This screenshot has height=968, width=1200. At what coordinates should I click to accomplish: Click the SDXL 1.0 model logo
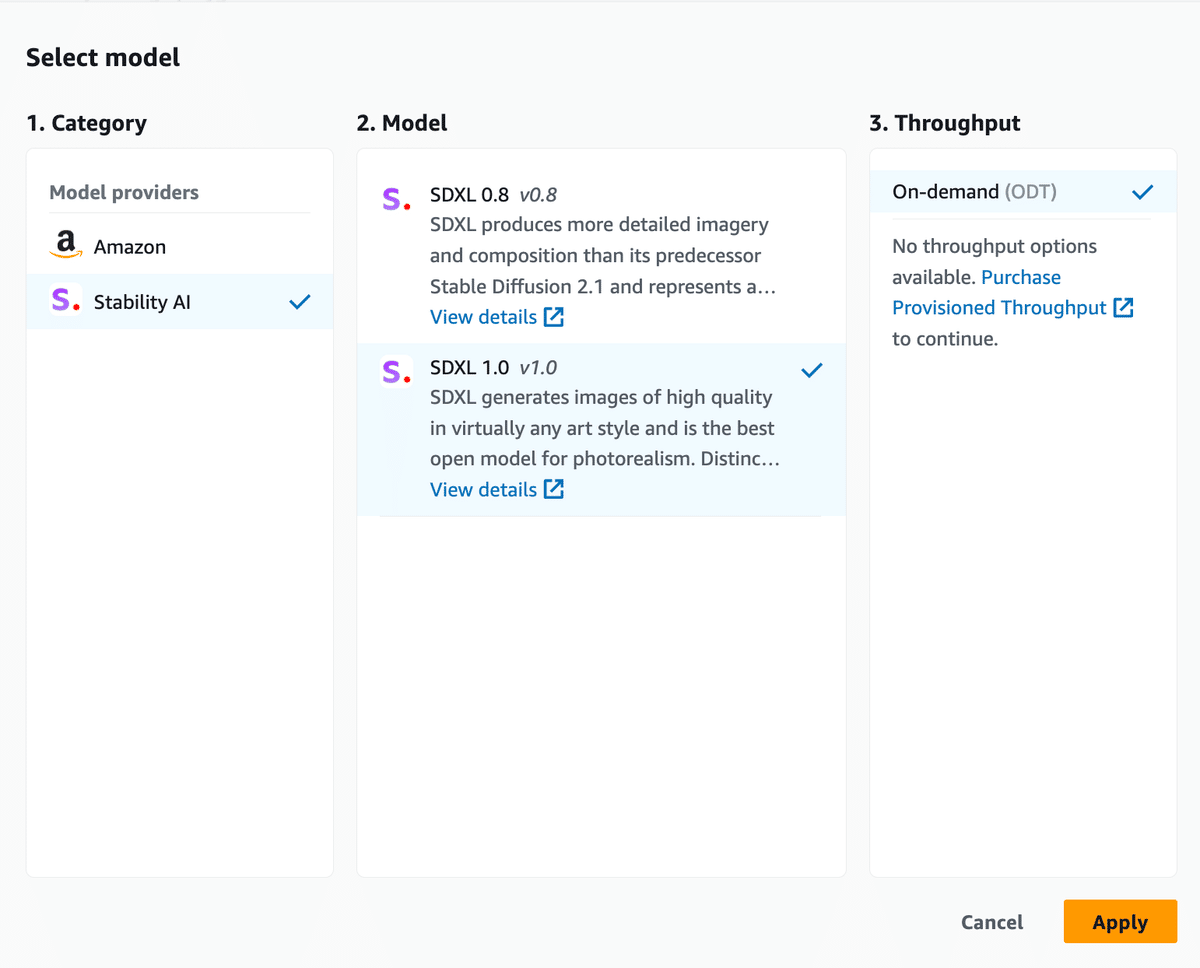pyautogui.click(x=396, y=372)
